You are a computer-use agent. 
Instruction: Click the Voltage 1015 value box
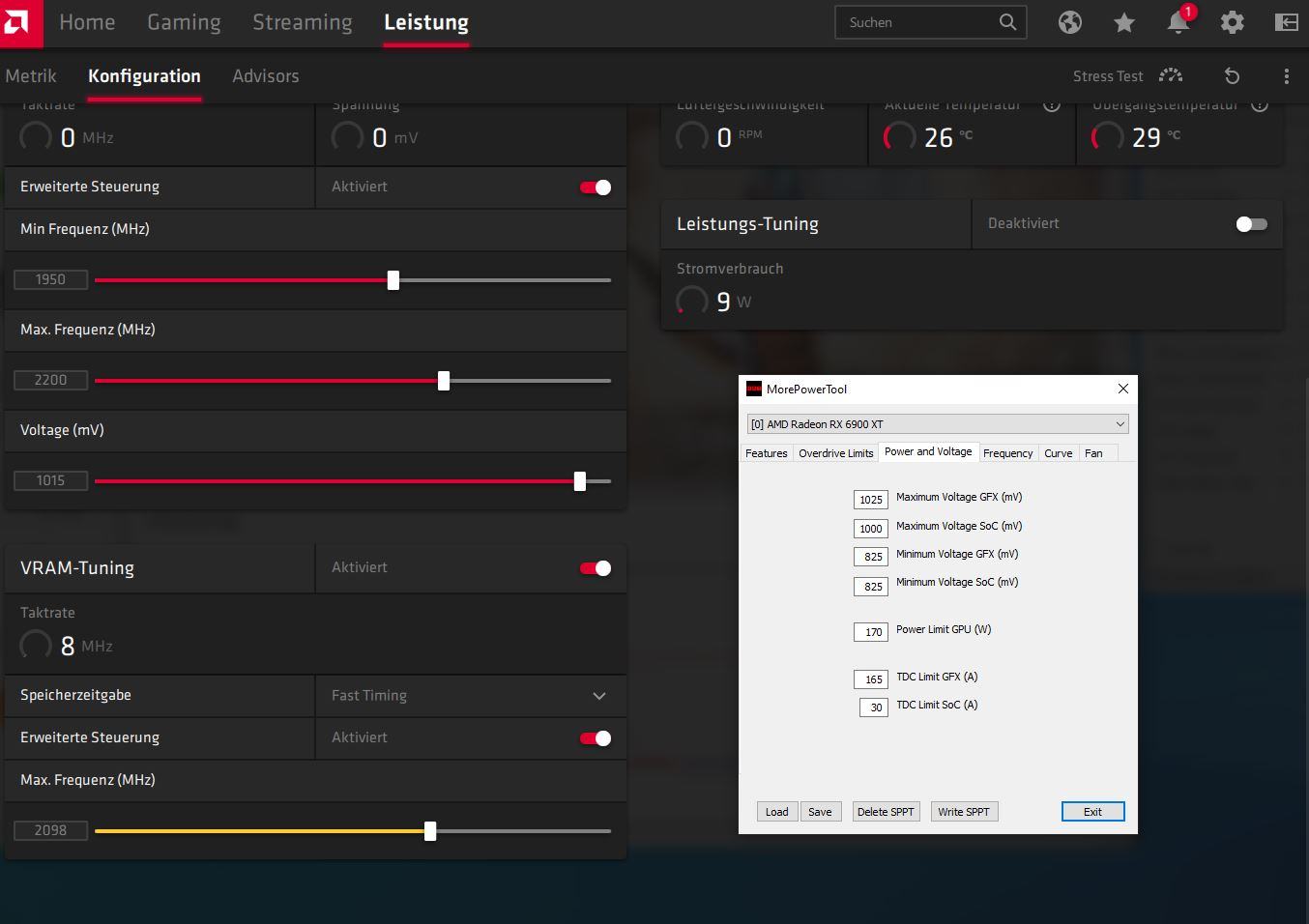point(50,481)
